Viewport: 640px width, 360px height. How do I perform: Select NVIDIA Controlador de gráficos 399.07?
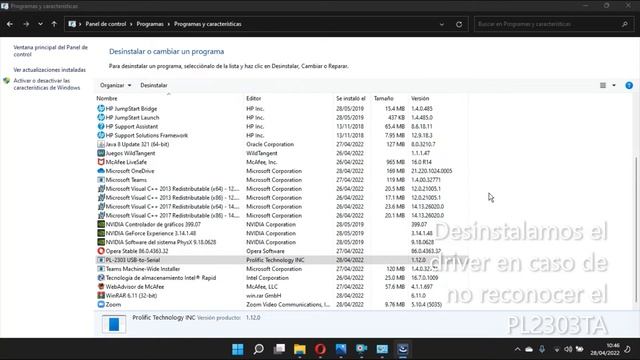point(281,224)
